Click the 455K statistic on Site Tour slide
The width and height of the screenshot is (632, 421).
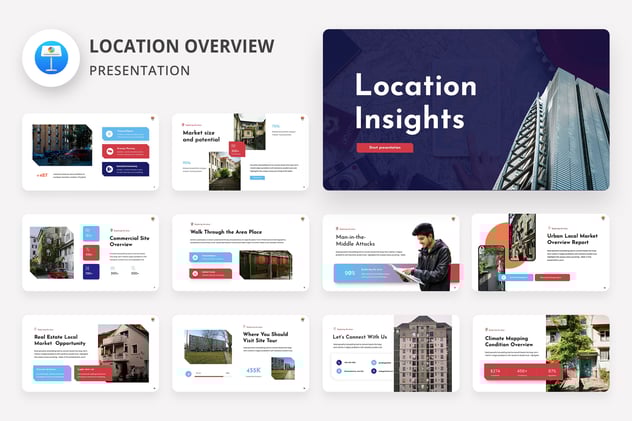[x=253, y=370]
